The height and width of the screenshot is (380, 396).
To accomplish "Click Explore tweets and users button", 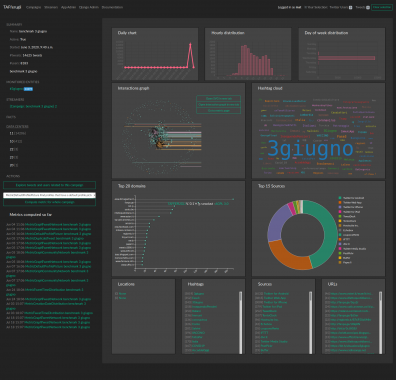I will [x=49, y=185].
